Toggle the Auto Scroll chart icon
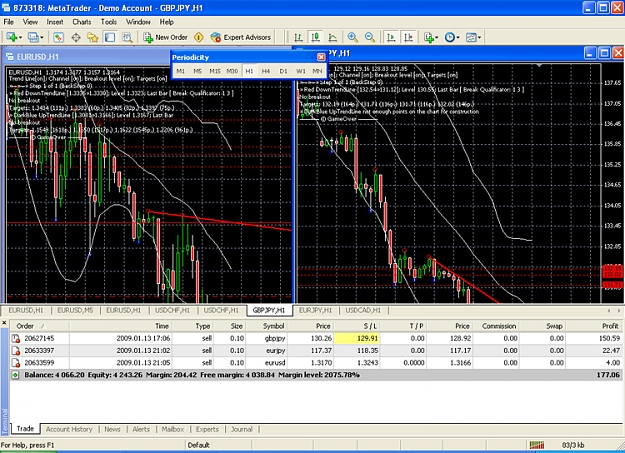Screen dimensions: 625x453 391,37
